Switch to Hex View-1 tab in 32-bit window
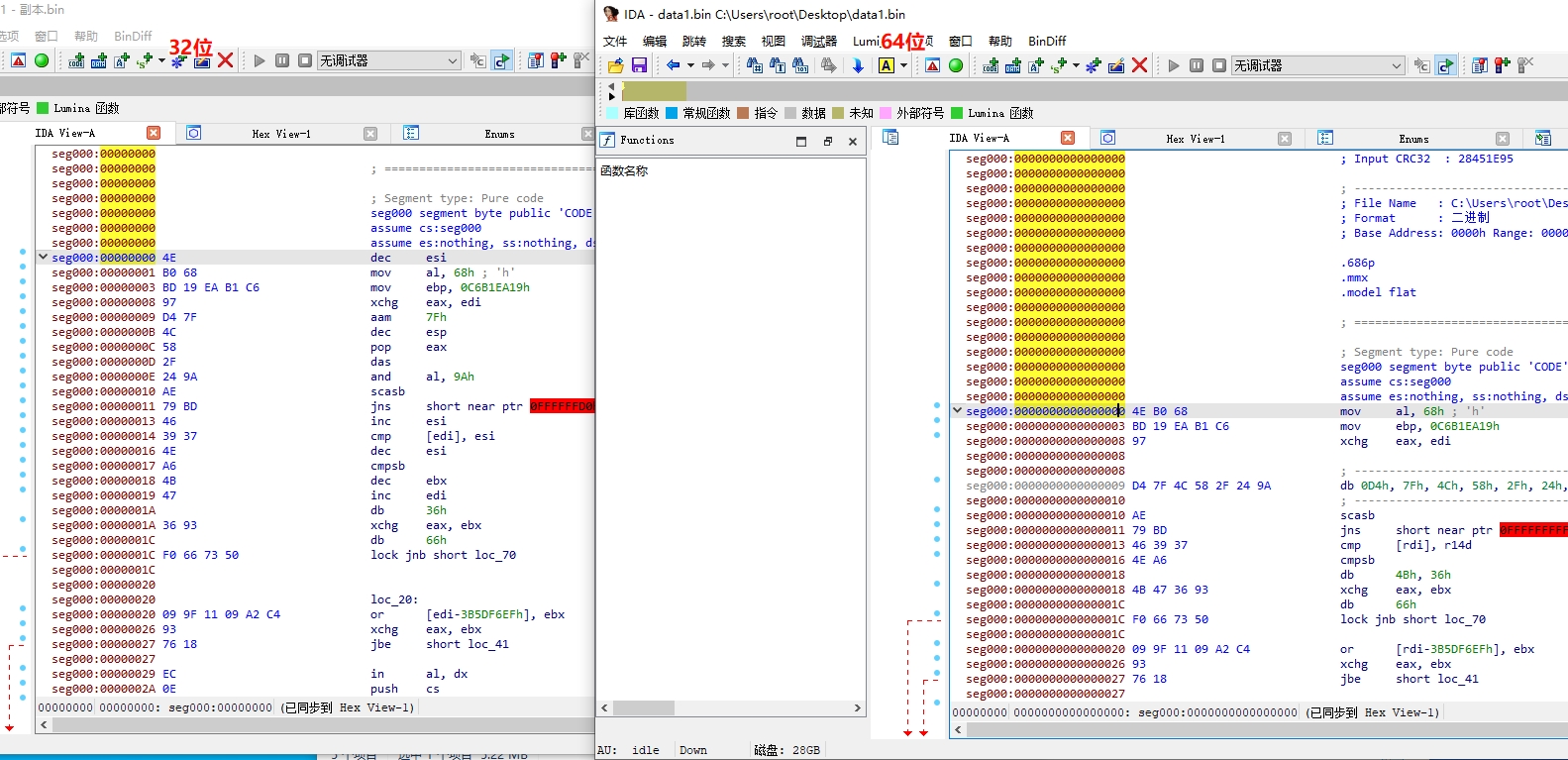Viewport: 1568px width, 760px height. [281, 134]
